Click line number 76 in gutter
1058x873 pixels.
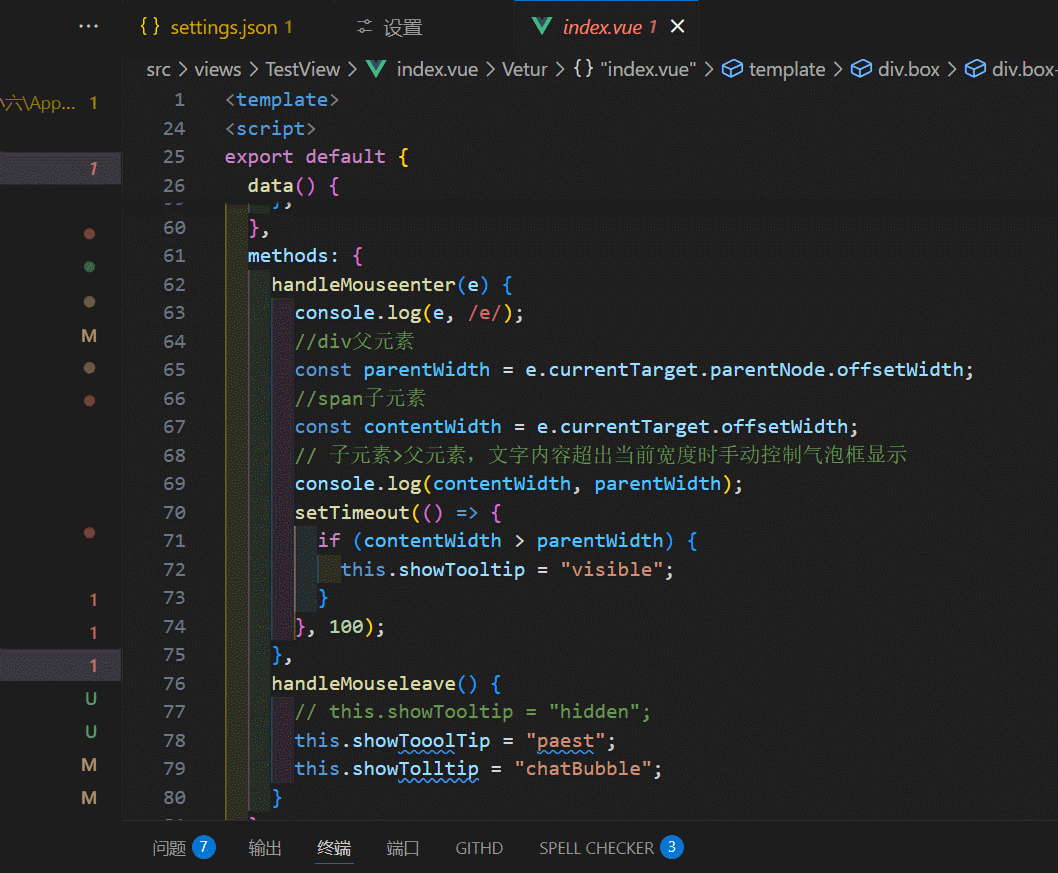(x=174, y=683)
